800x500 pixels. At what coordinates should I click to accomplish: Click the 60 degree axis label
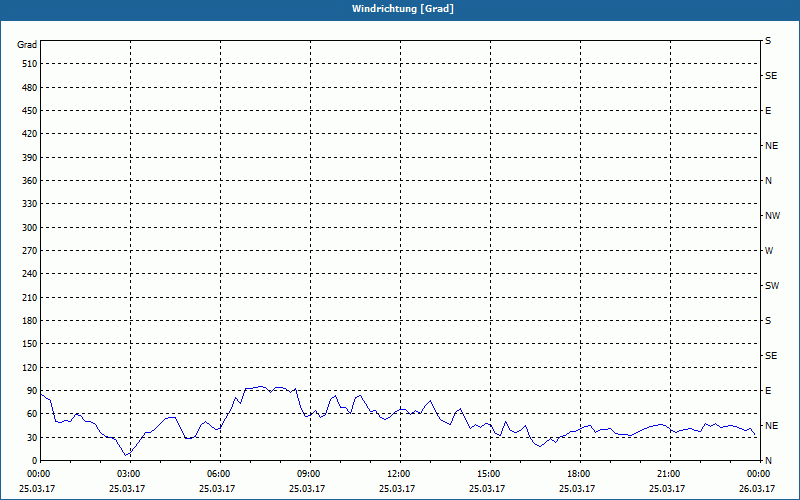[32, 414]
